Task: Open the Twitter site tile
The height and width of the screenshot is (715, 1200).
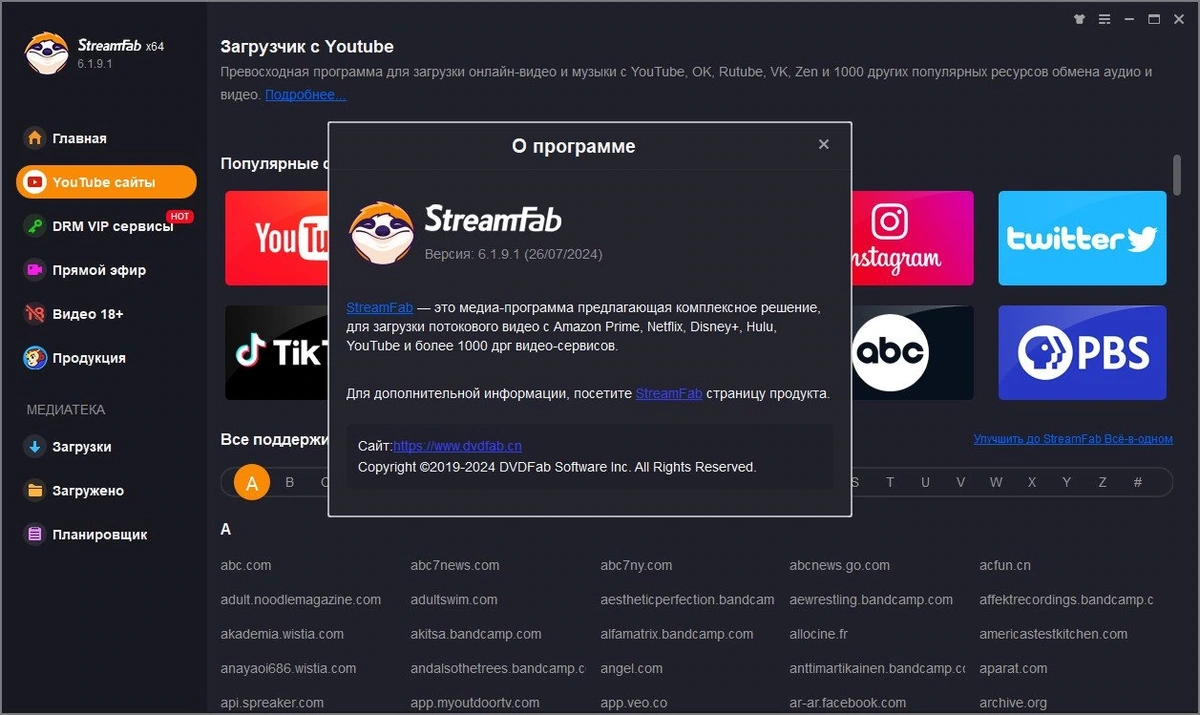Action: pos(1082,238)
